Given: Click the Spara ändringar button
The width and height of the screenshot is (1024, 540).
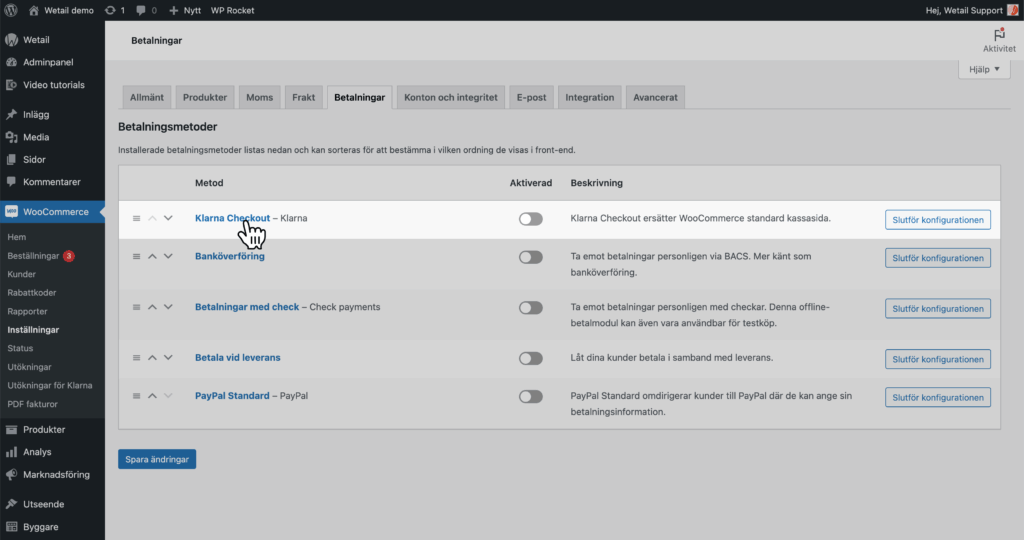Looking at the screenshot, I should pyautogui.click(x=157, y=459).
